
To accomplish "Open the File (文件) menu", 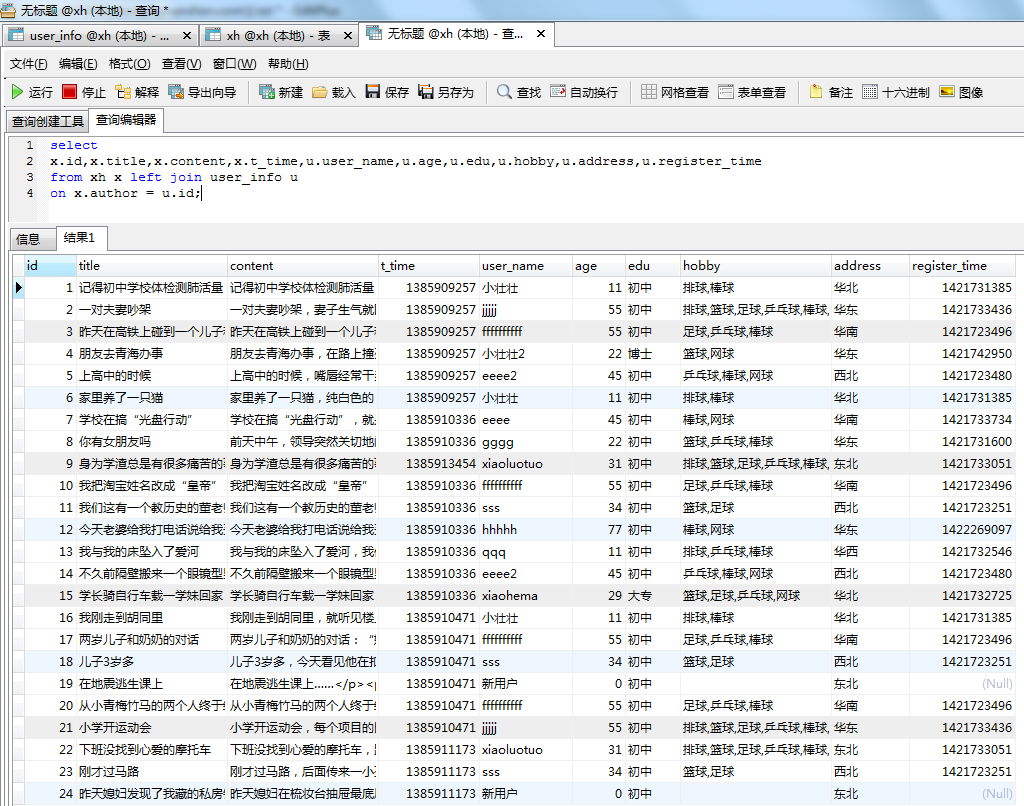I will coord(29,64).
